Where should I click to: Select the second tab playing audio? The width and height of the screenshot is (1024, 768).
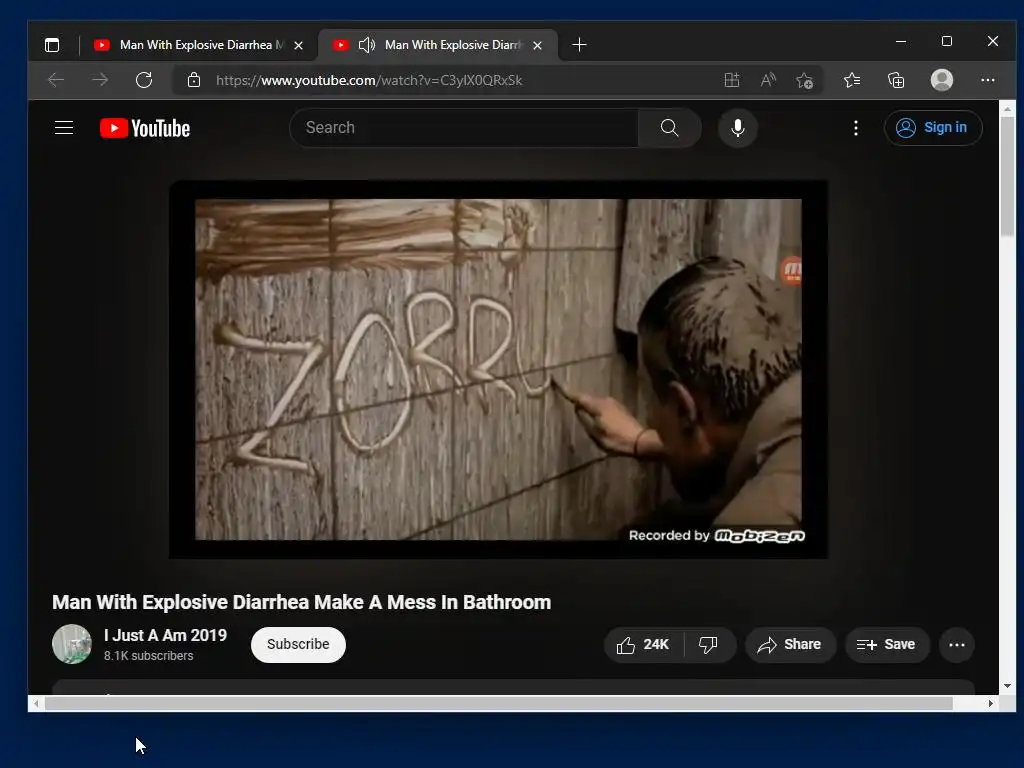pos(438,45)
